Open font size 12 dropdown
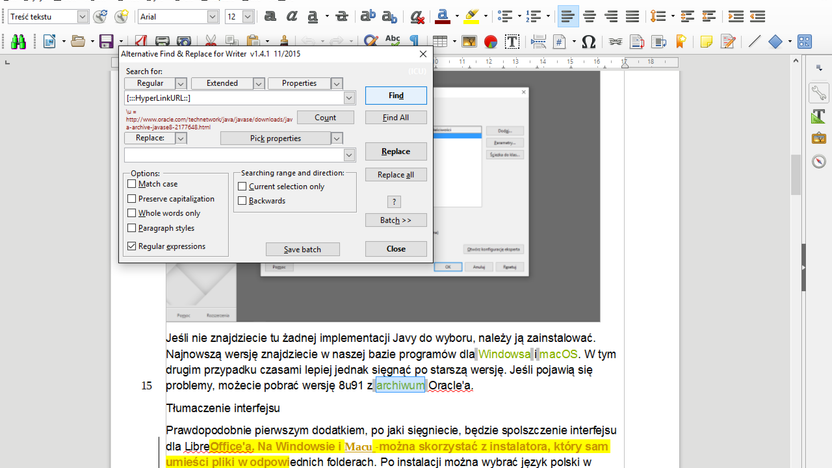The width and height of the screenshot is (832, 468). point(247,16)
